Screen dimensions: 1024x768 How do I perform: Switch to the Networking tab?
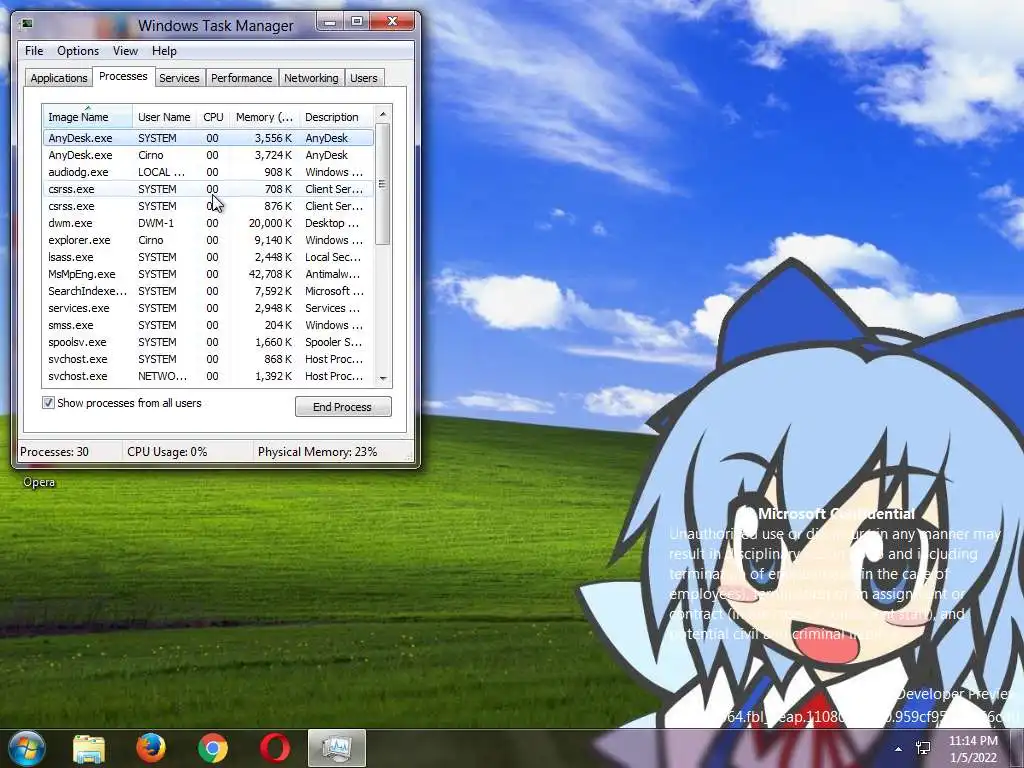coord(311,78)
